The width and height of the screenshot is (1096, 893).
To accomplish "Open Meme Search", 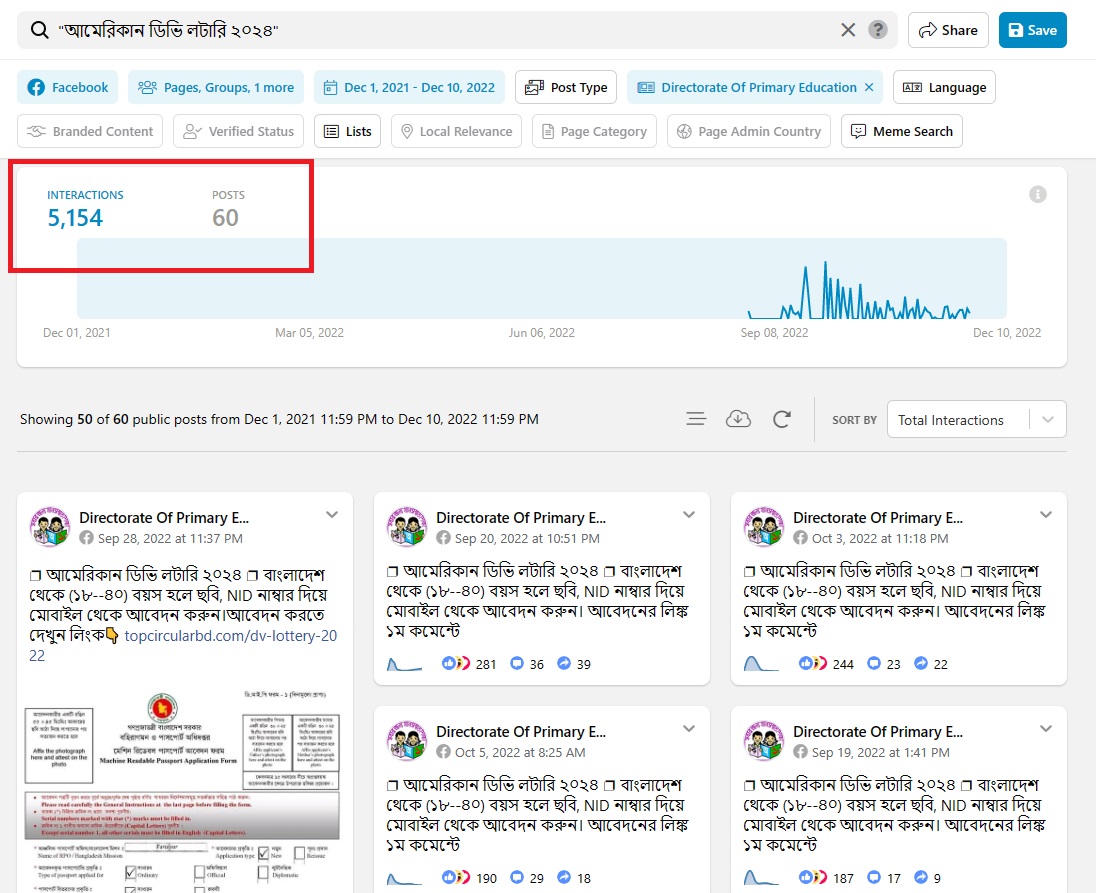I will (902, 131).
